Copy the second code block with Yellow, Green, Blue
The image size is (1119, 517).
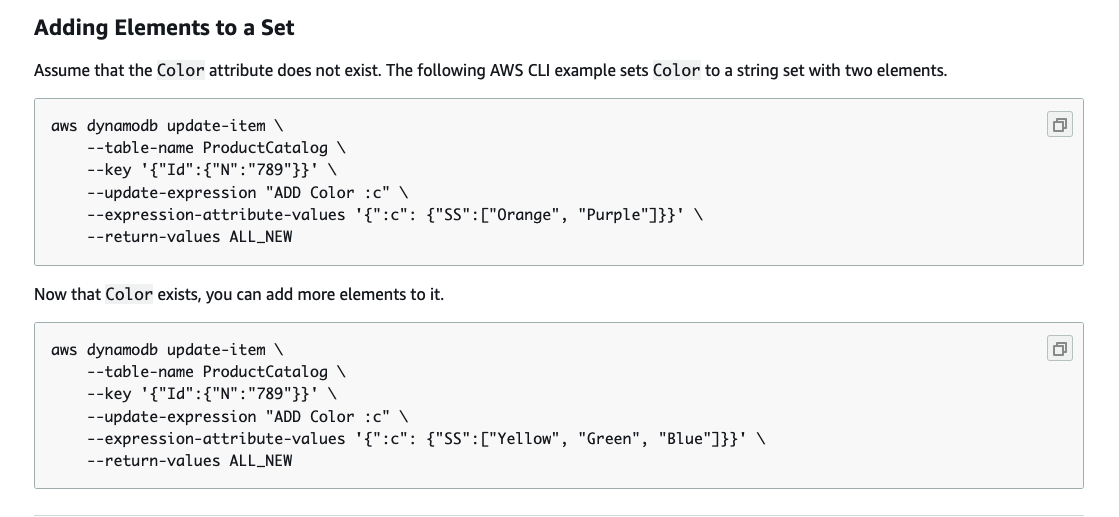click(x=1060, y=348)
